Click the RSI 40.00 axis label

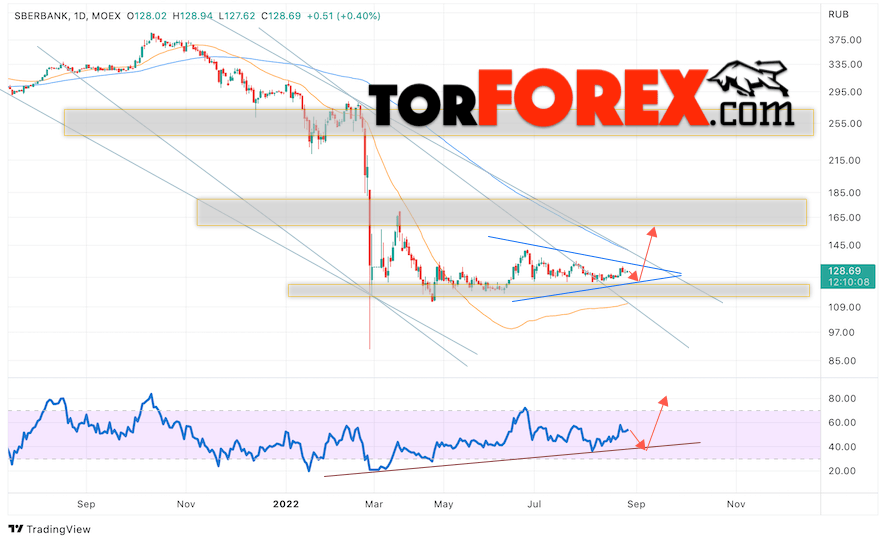tap(841, 447)
